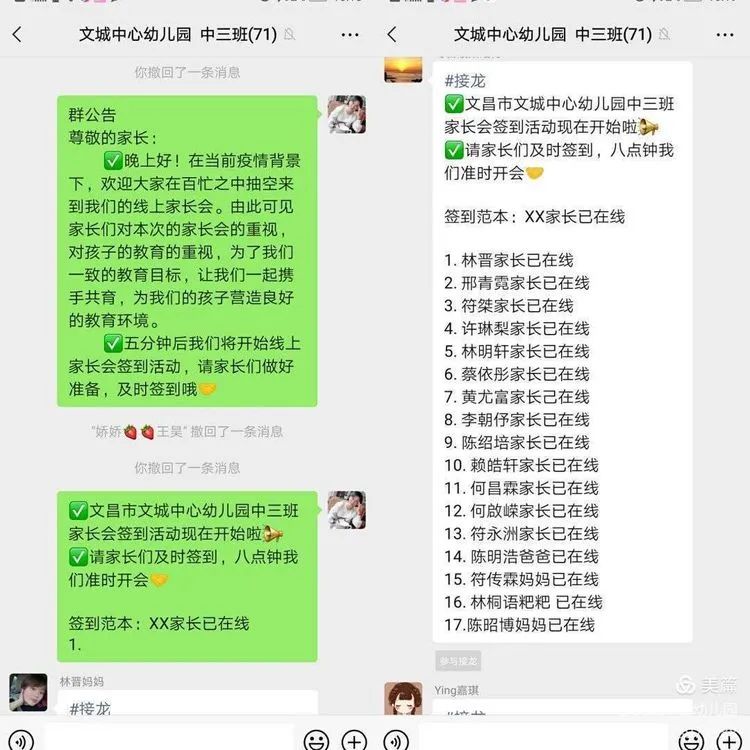Tap voice input icon in right chat

click(396, 741)
